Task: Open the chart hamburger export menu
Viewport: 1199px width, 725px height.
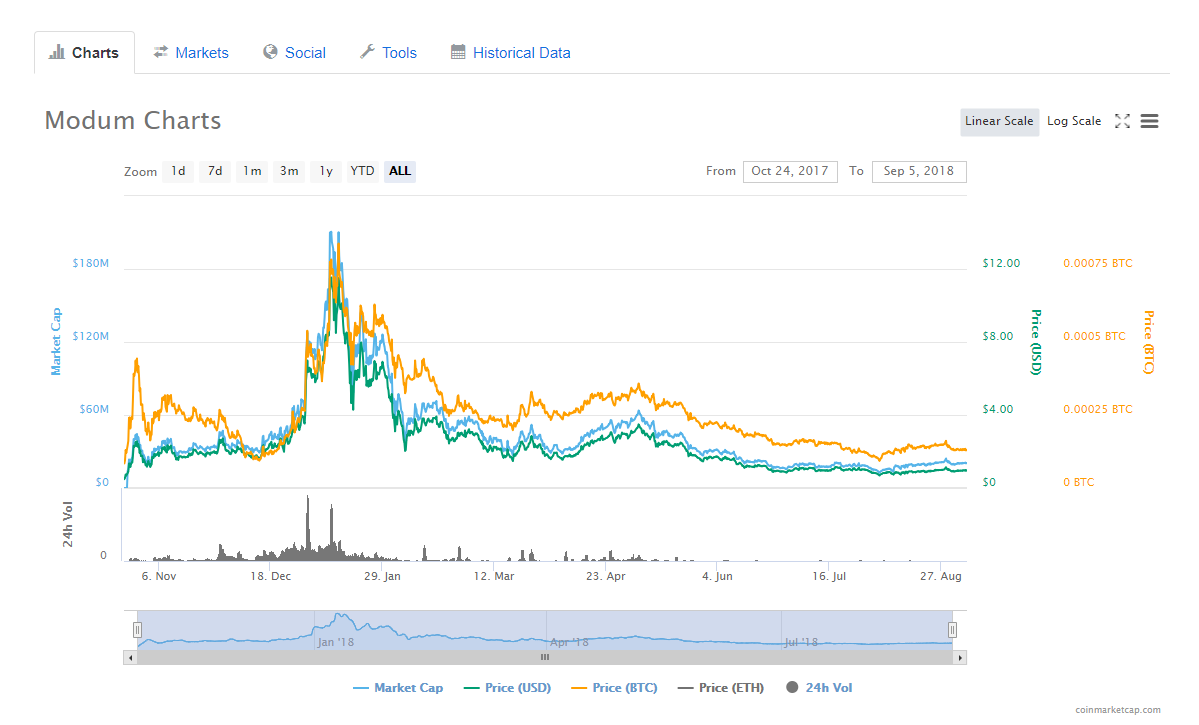Action: click(1149, 121)
